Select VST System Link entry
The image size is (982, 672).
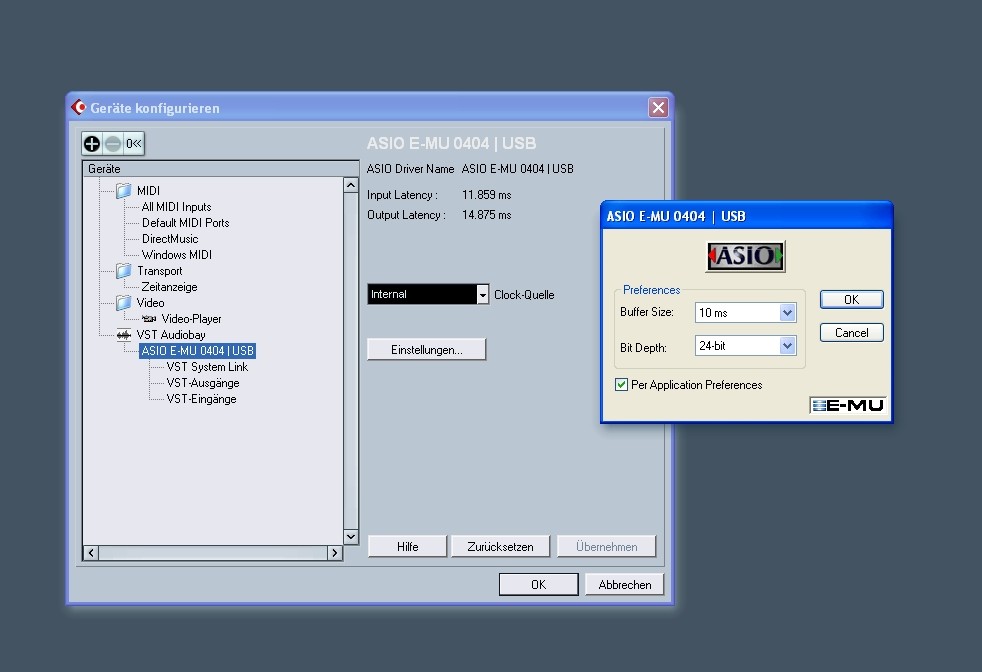(x=207, y=367)
